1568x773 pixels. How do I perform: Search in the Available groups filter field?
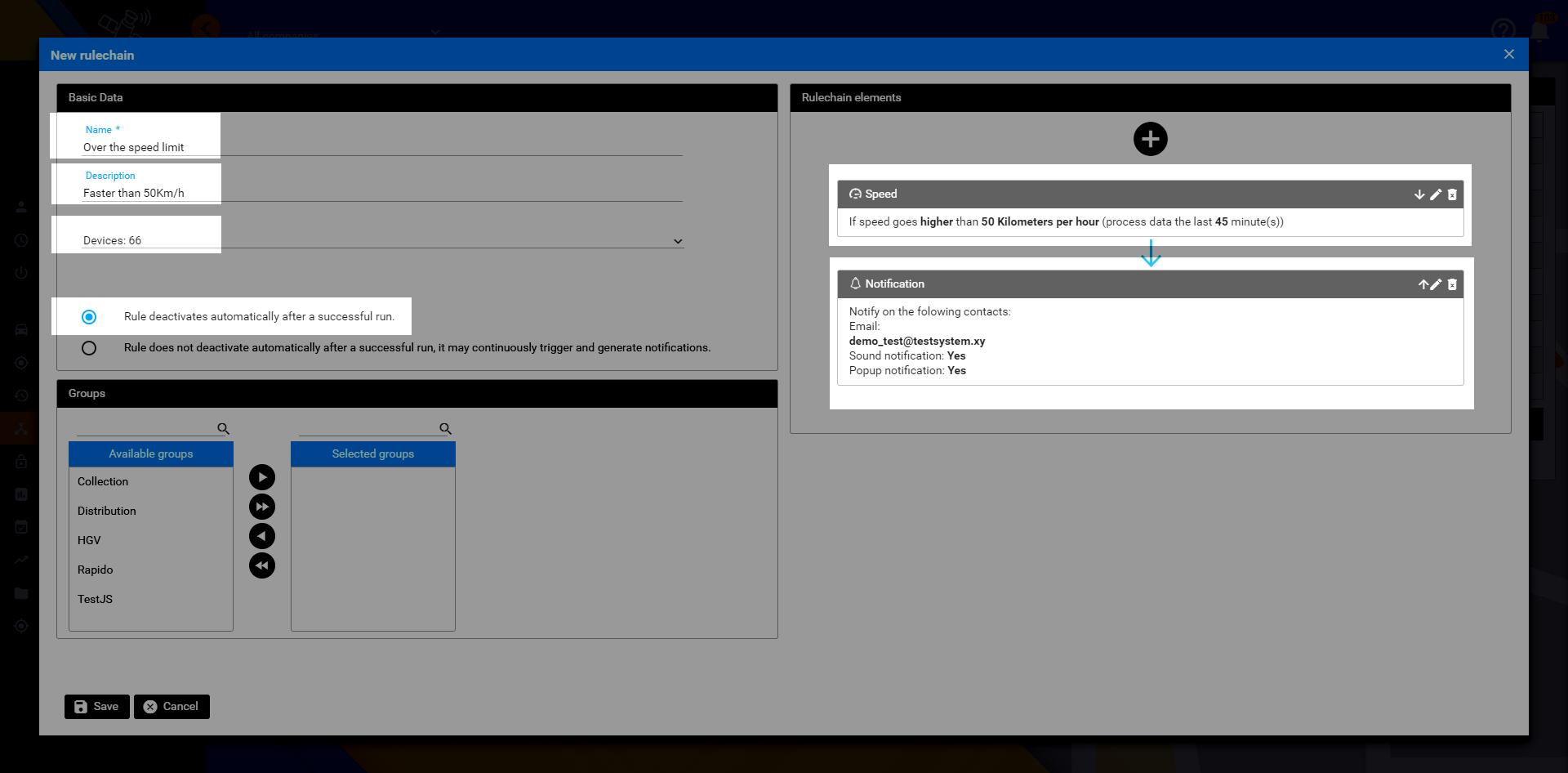(145, 428)
